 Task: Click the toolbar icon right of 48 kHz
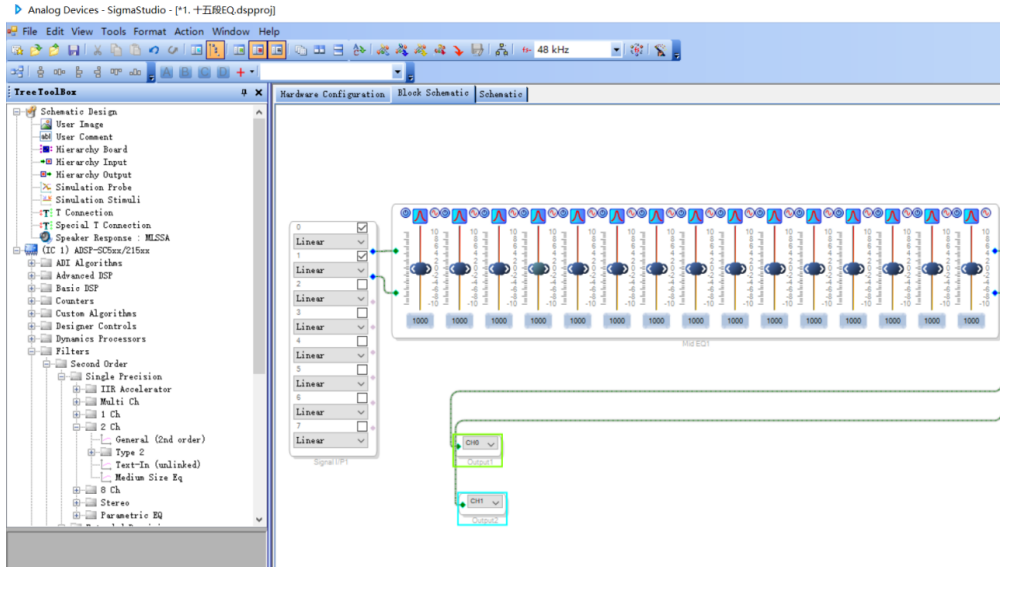coord(637,50)
